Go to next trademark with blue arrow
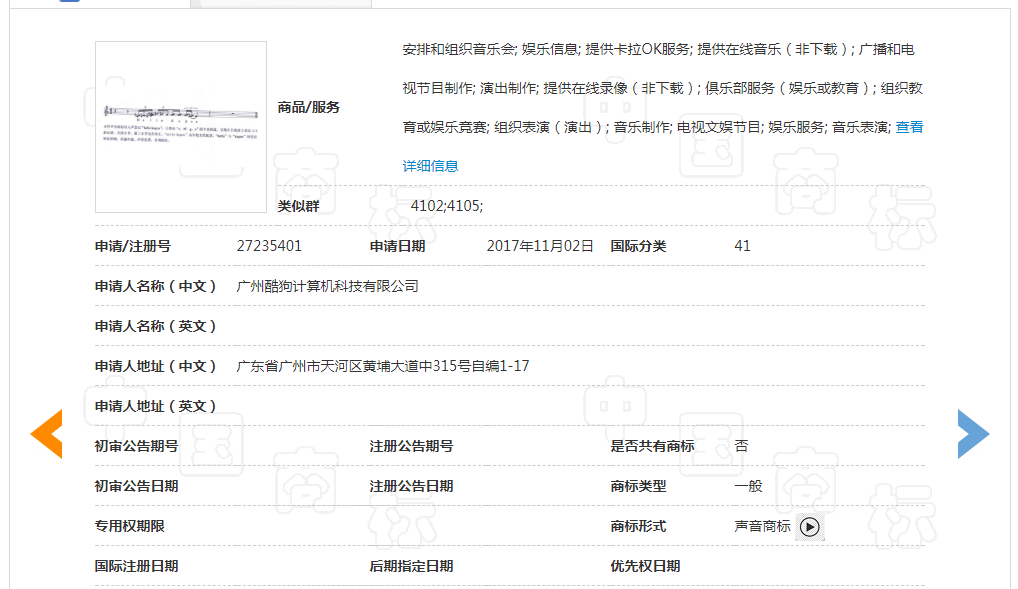This screenshot has width=1018, height=589. [973, 434]
